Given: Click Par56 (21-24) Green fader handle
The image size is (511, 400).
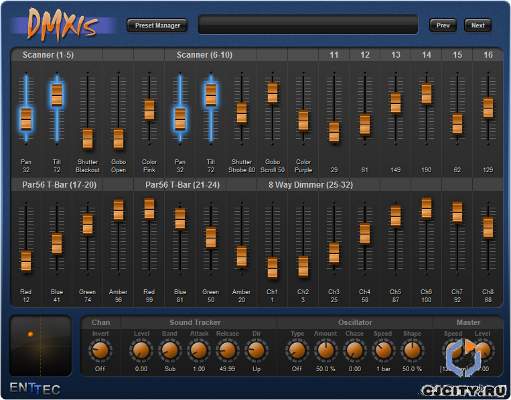Looking at the screenshot, I should [x=211, y=238].
